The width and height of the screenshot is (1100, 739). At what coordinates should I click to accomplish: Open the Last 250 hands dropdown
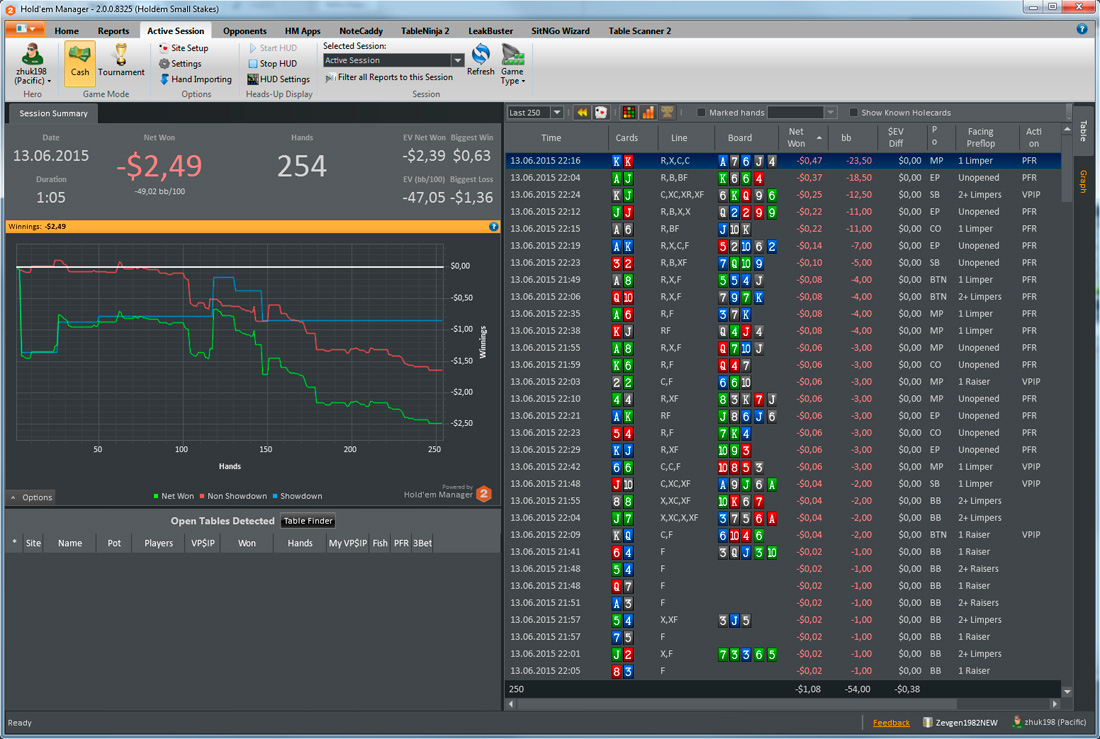click(x=557, y=112)
